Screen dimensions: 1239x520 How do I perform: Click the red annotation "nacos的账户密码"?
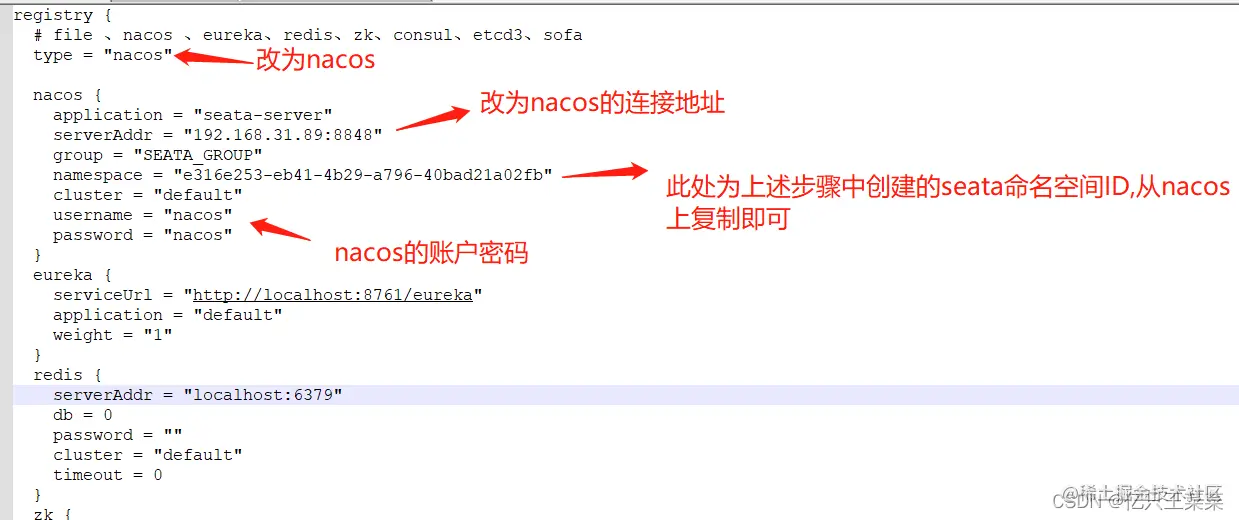click(431, 253)
